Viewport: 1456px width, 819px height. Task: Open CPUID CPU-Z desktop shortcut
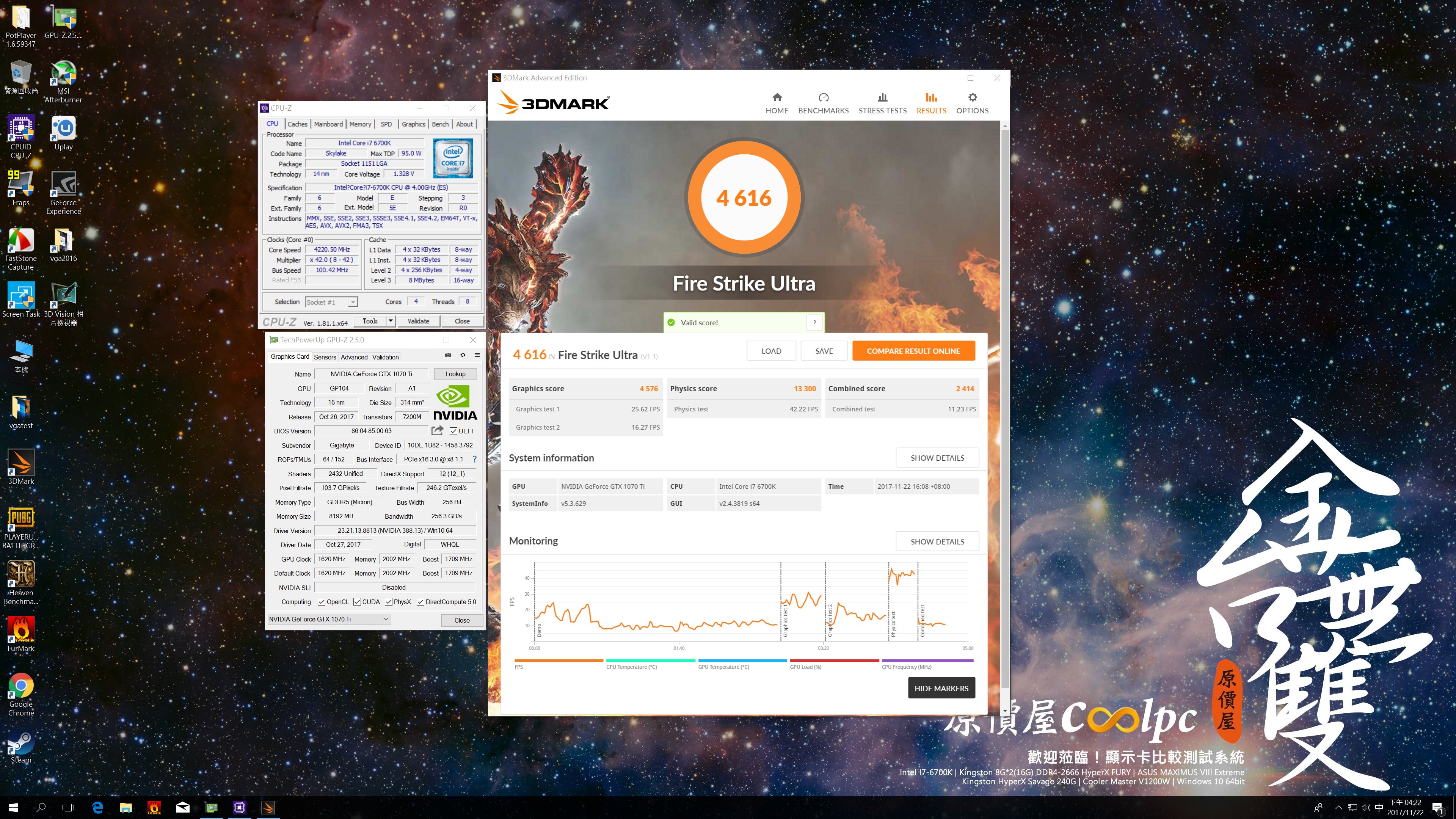coord(21,137)
